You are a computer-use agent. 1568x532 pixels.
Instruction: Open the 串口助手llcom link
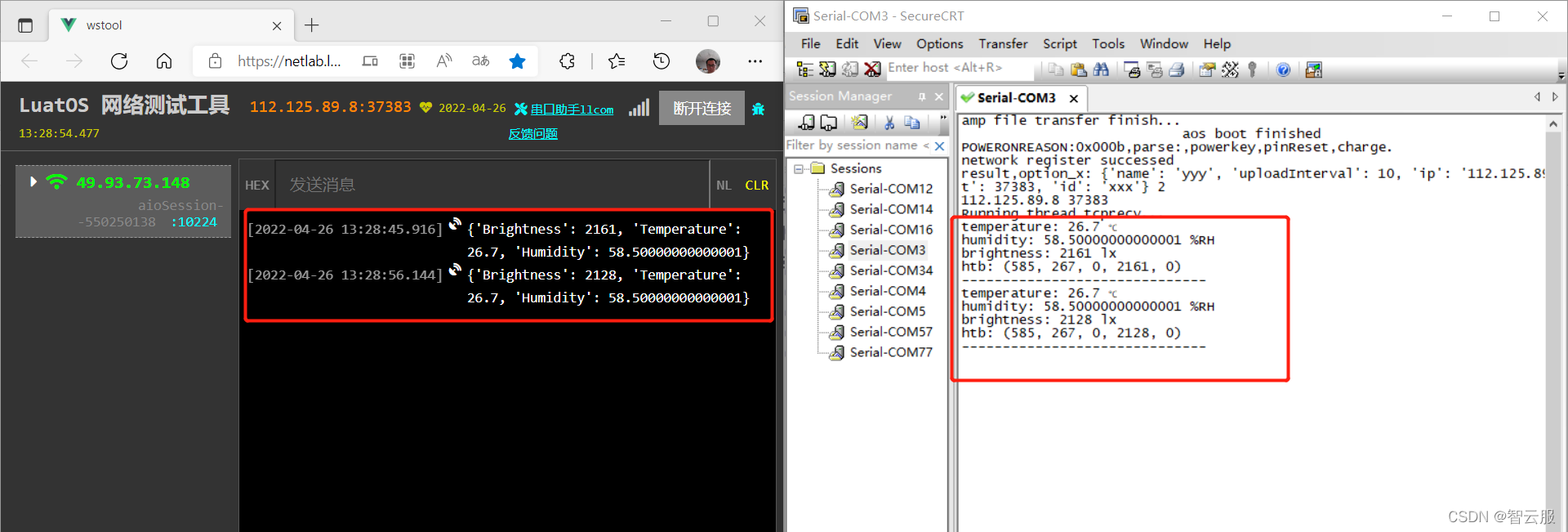572,110
